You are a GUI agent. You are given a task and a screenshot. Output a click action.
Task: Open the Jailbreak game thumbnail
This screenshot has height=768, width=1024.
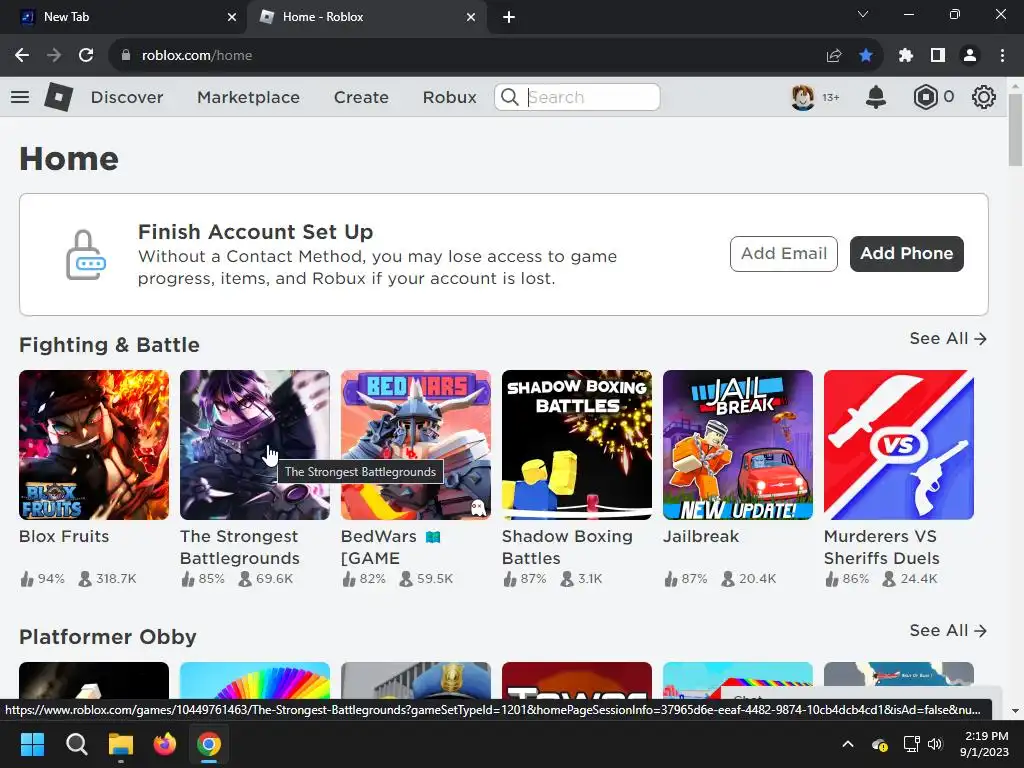click(x=738, y=445)
